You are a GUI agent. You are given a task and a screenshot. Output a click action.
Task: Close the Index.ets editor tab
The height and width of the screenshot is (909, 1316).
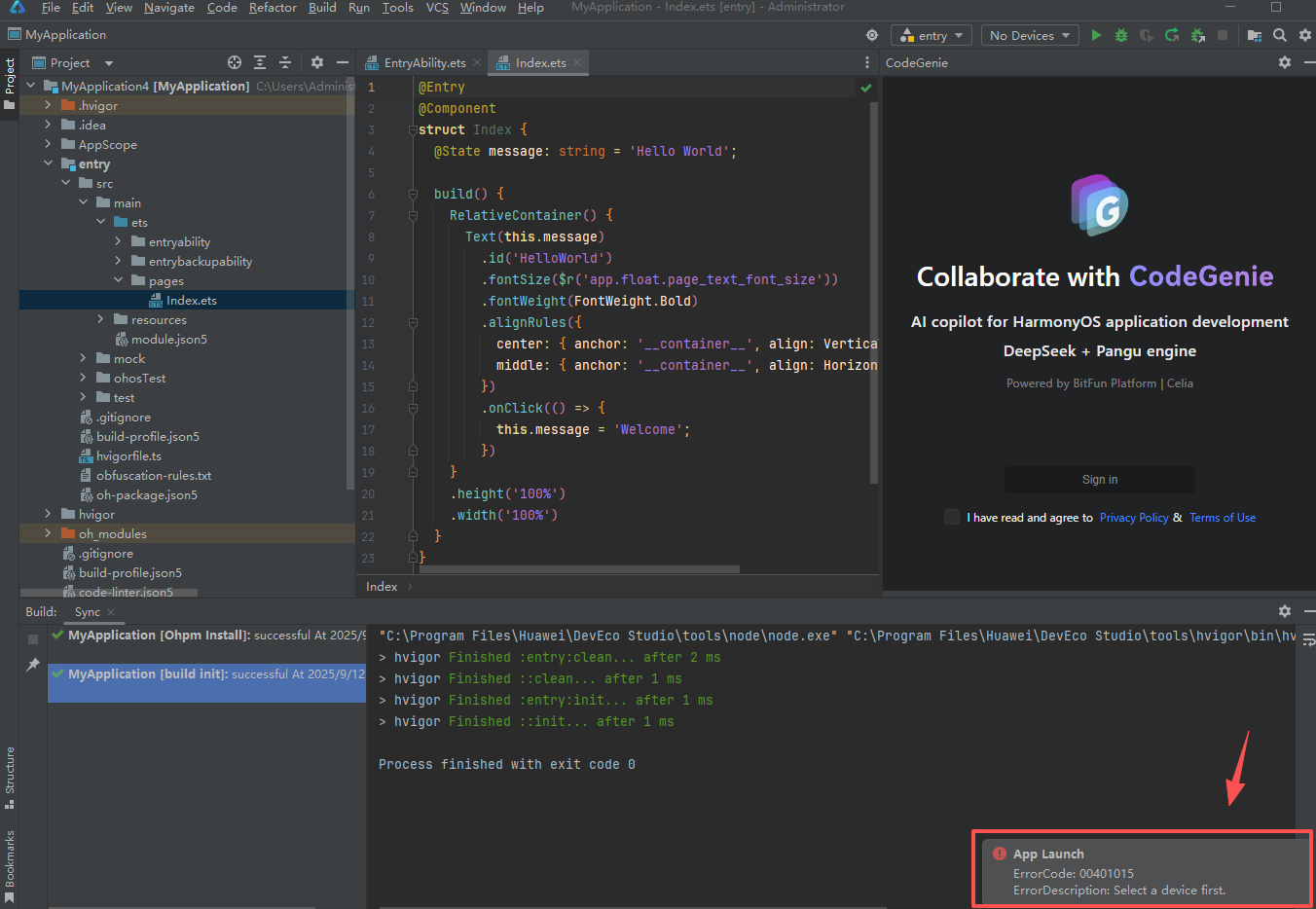(577, 62)
